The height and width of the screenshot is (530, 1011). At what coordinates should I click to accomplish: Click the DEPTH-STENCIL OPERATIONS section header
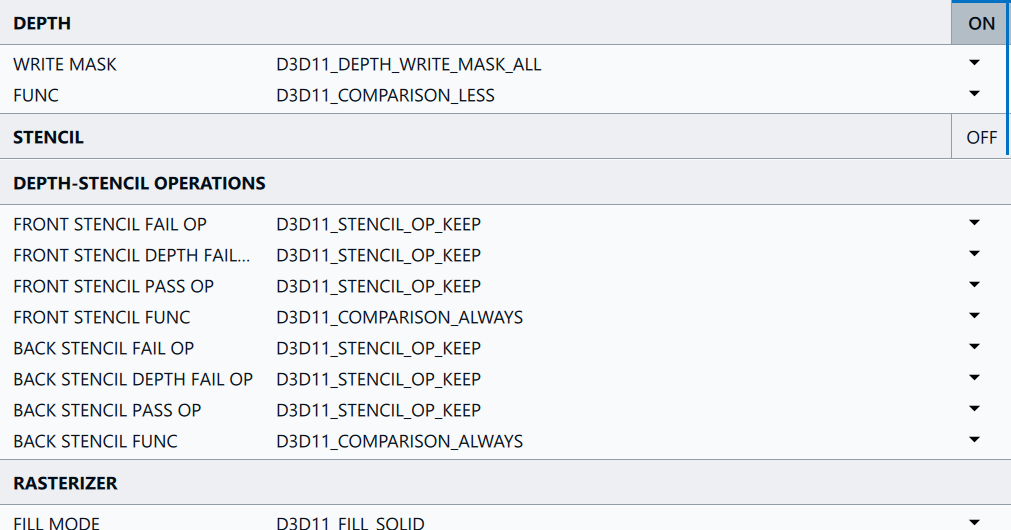pyautogui.click(x=139, y=183)
